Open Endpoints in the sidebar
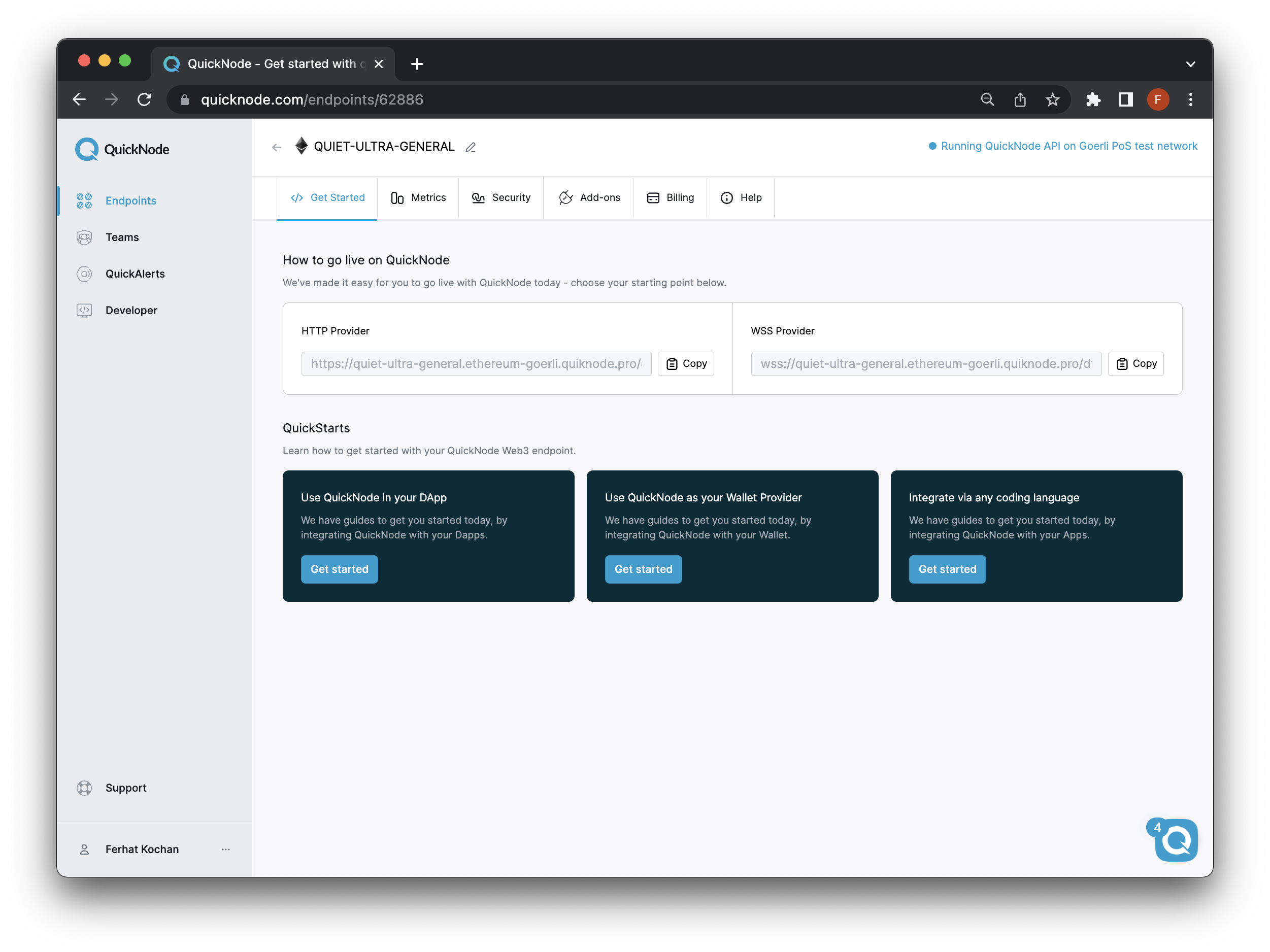 coord(130,200)
